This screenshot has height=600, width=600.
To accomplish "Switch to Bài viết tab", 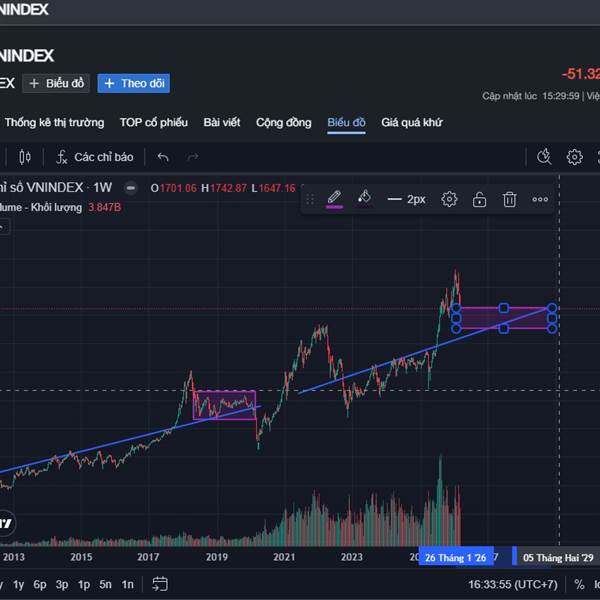I will (222, 122).
